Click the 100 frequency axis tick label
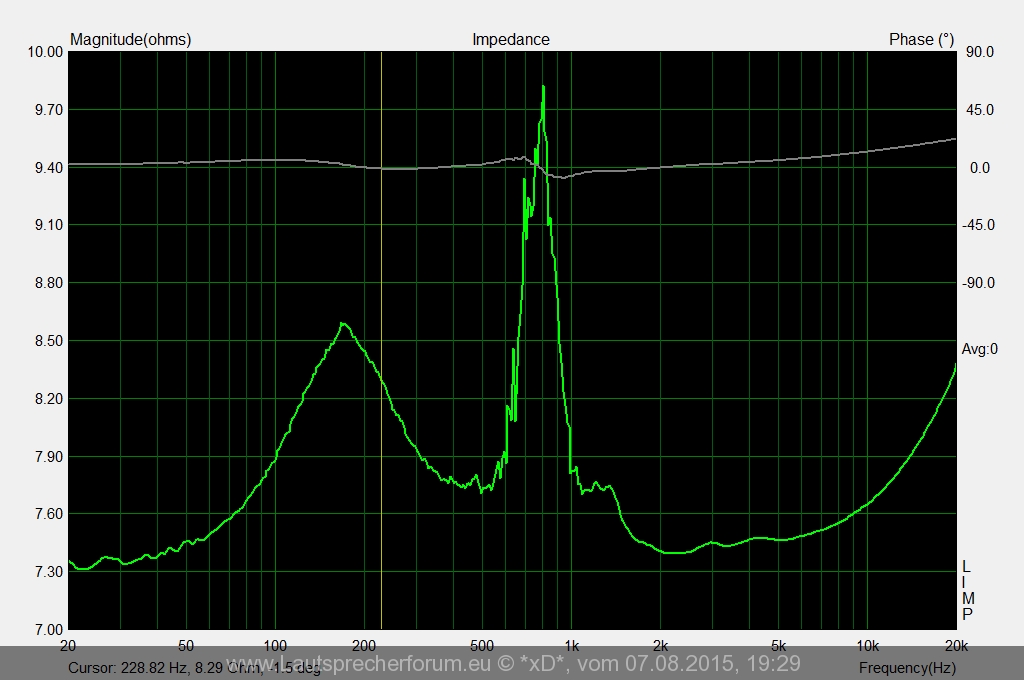This screenshot has height=680, width=1024. tap(276, 645)
